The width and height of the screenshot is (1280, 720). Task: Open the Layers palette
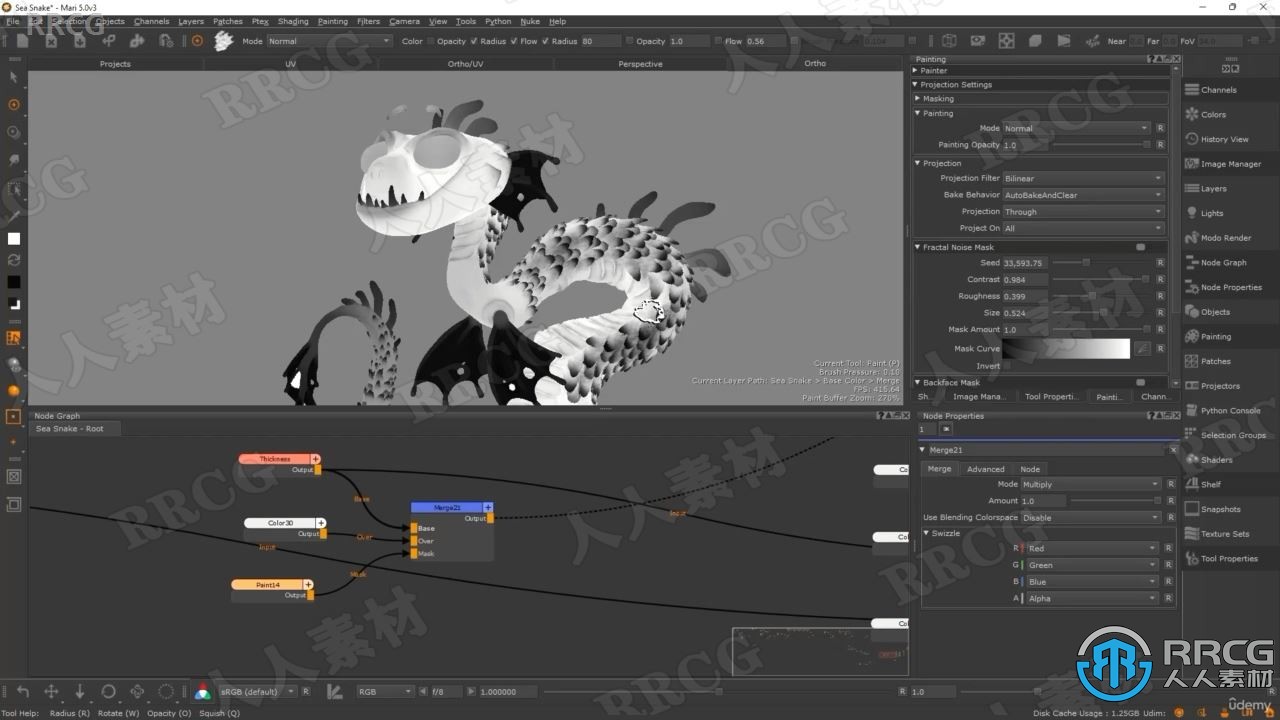click(x=1192, y=188)
